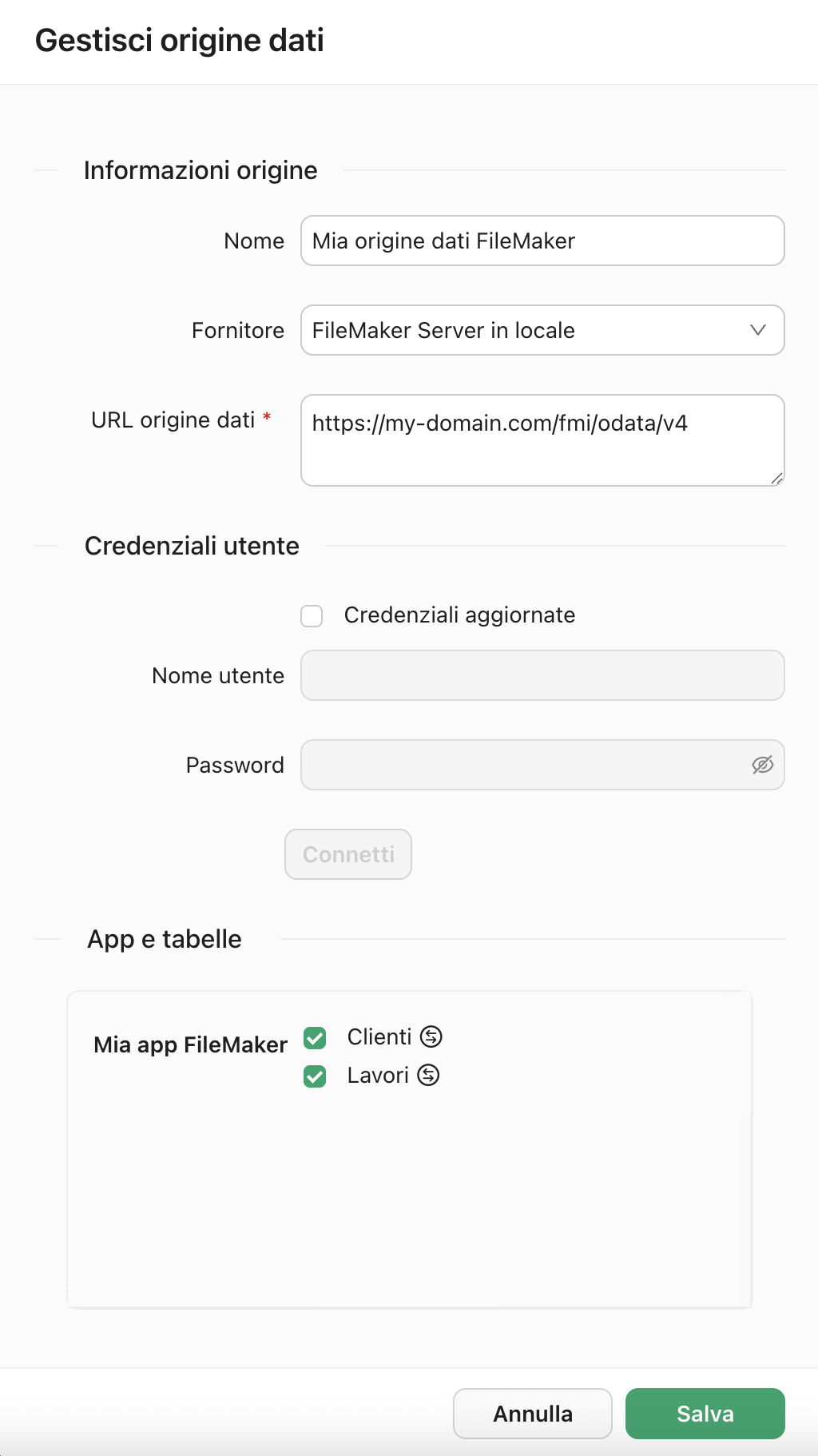Click the Connetti button
This screenshot has width=818, height=1456.
point(348,854)
